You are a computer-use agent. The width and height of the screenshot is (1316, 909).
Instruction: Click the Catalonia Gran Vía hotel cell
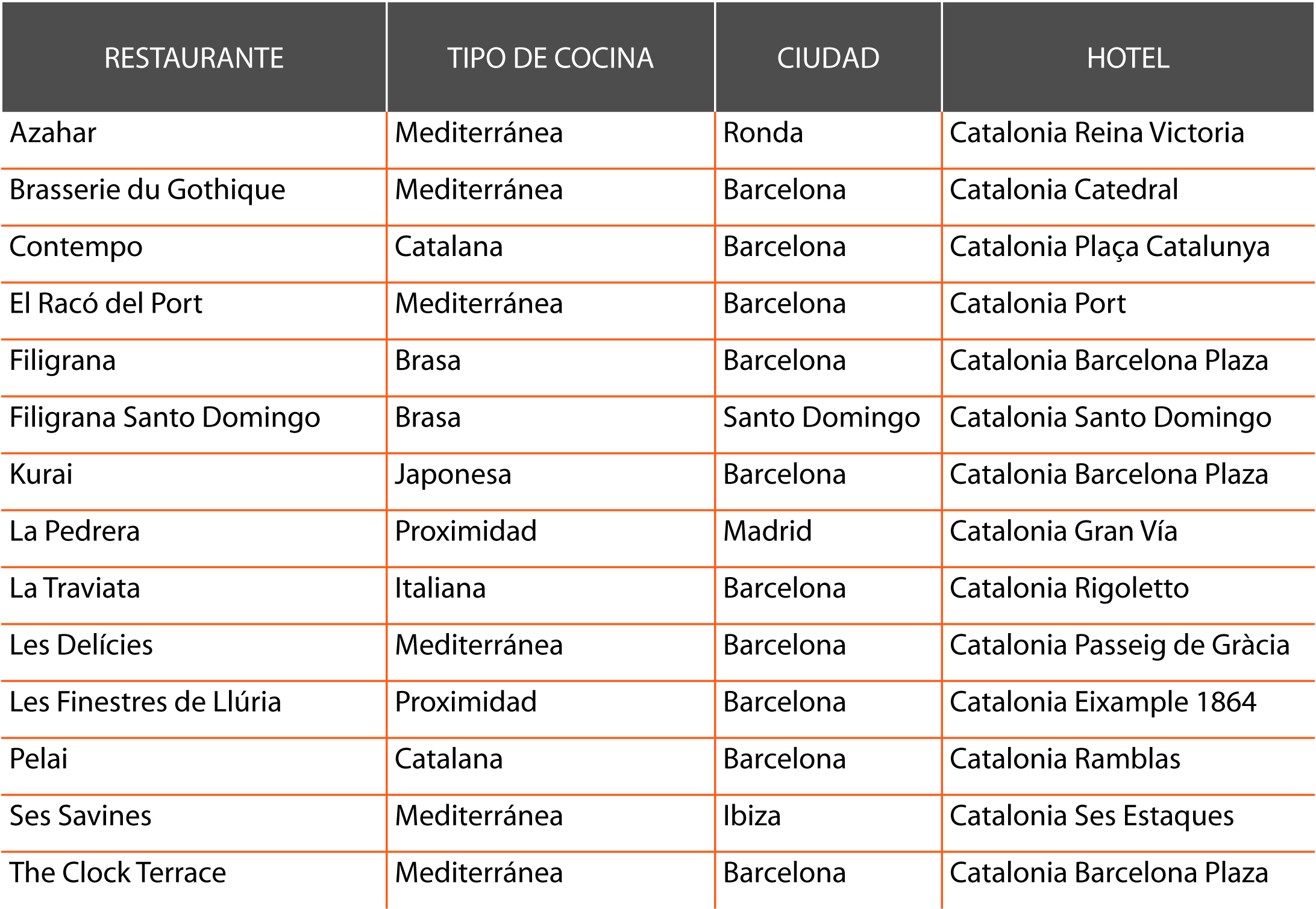[x=1063, y=531]
